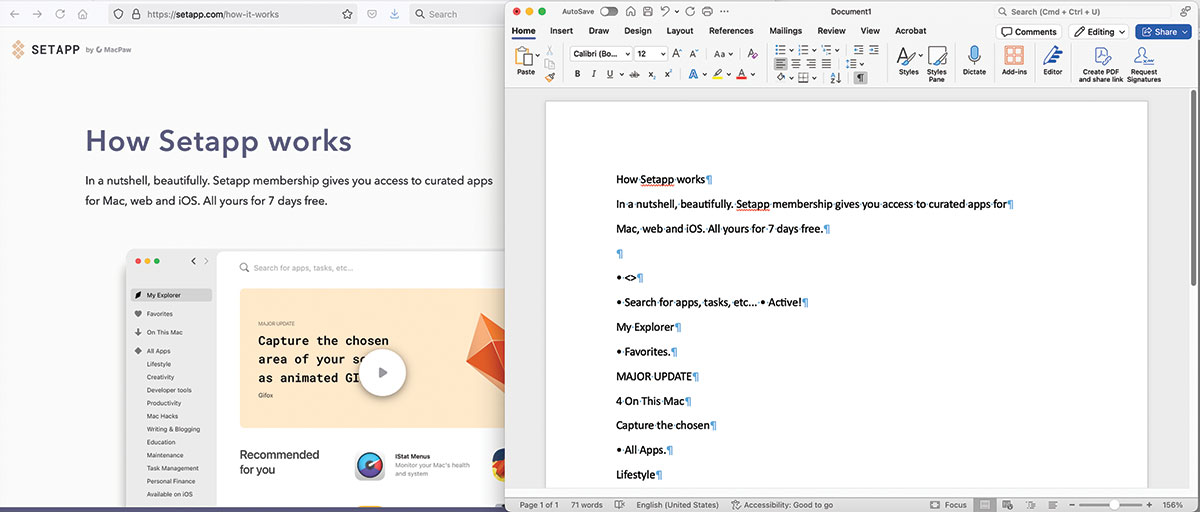Open the Bullets list dropdown
1200x512 pixels.
pyautogui.click(x=791, y=50)
